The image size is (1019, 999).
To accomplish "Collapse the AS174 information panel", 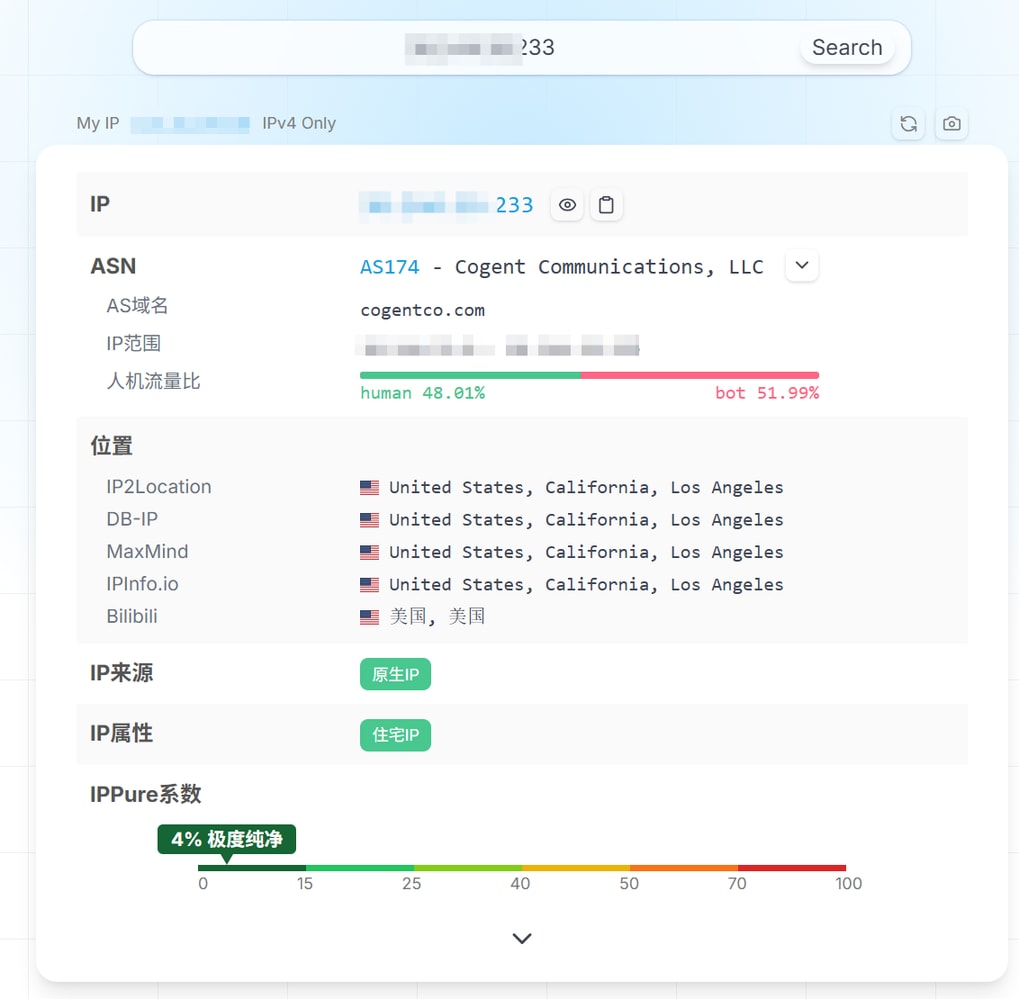I will click(x=801, y=265).
